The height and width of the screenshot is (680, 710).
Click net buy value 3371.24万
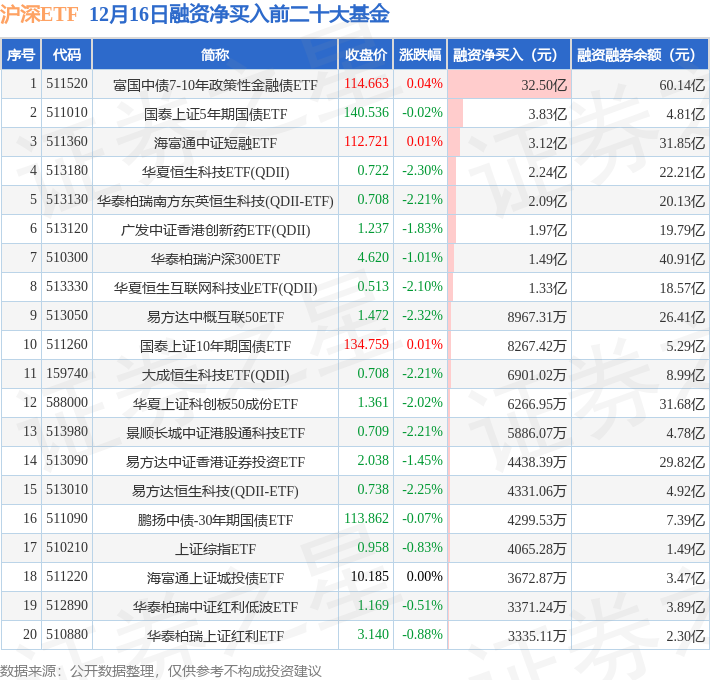pyautogui.click(x=537, y=607)
